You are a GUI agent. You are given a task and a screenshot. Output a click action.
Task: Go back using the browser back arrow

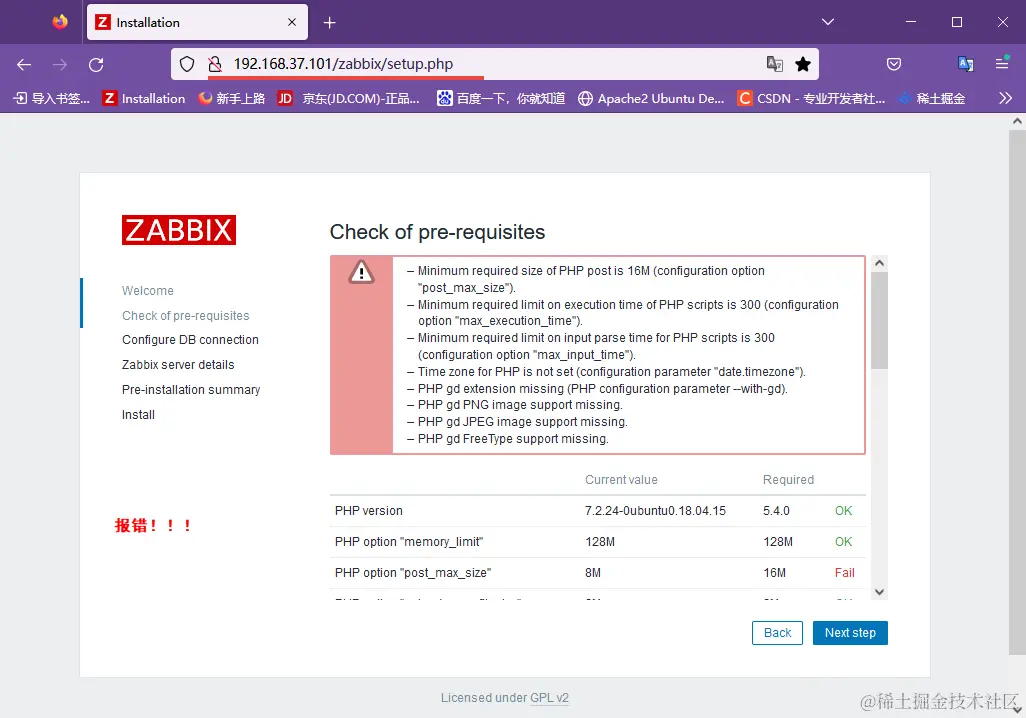[24, 64]
